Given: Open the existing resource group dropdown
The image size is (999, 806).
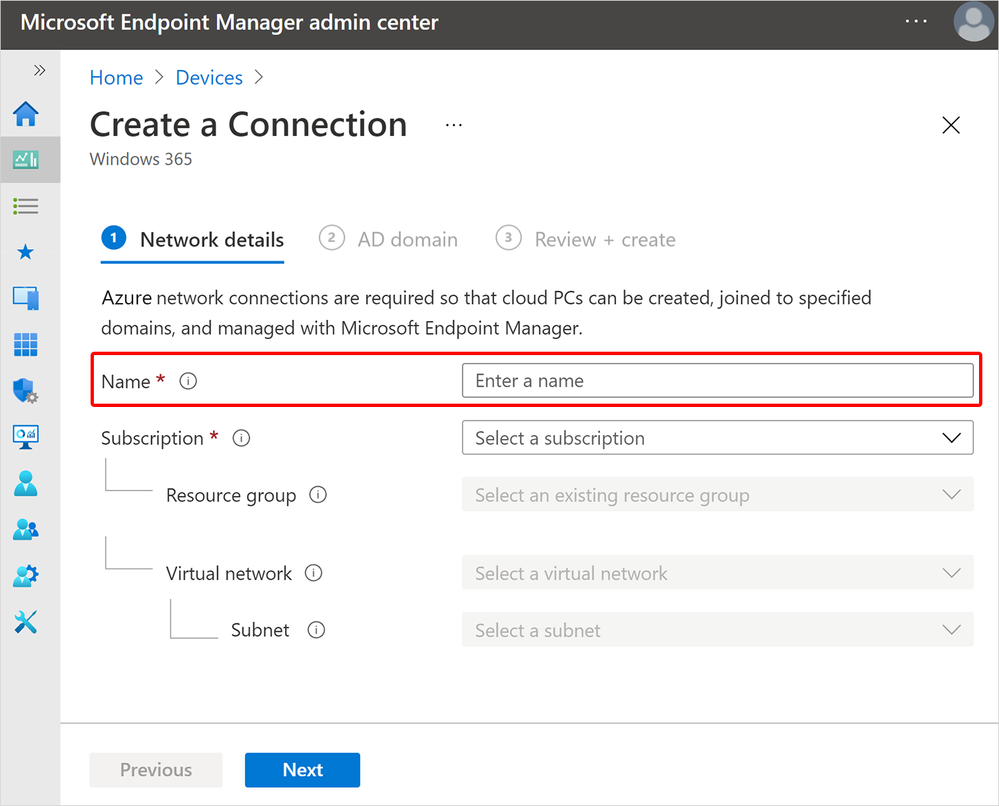Looking at the screenshot, I should [717, 494].
